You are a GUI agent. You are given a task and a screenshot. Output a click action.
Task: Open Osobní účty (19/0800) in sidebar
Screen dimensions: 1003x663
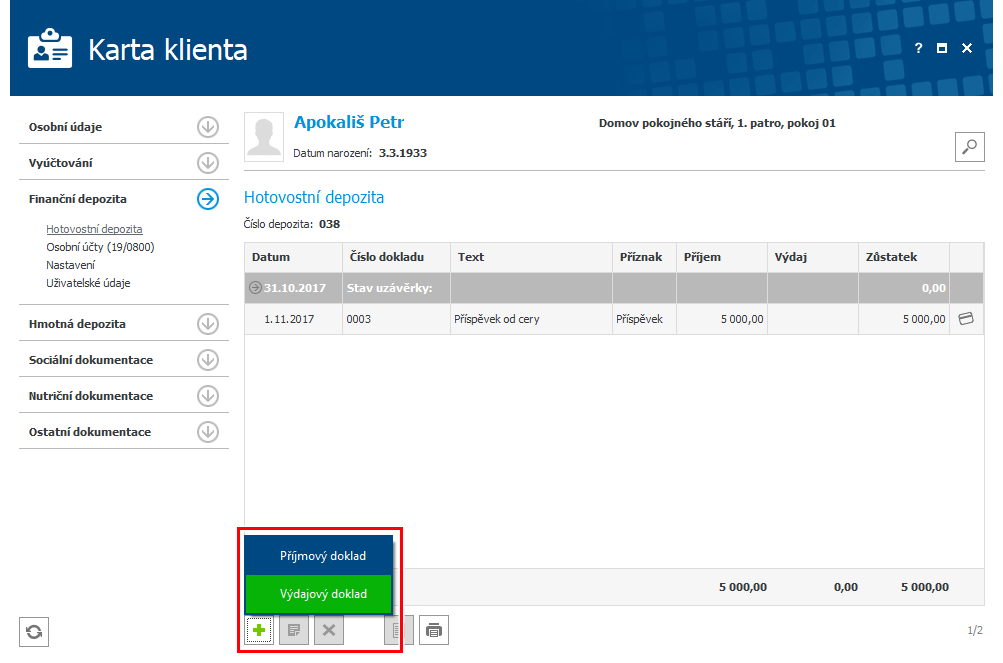click(x=100, y=247)
